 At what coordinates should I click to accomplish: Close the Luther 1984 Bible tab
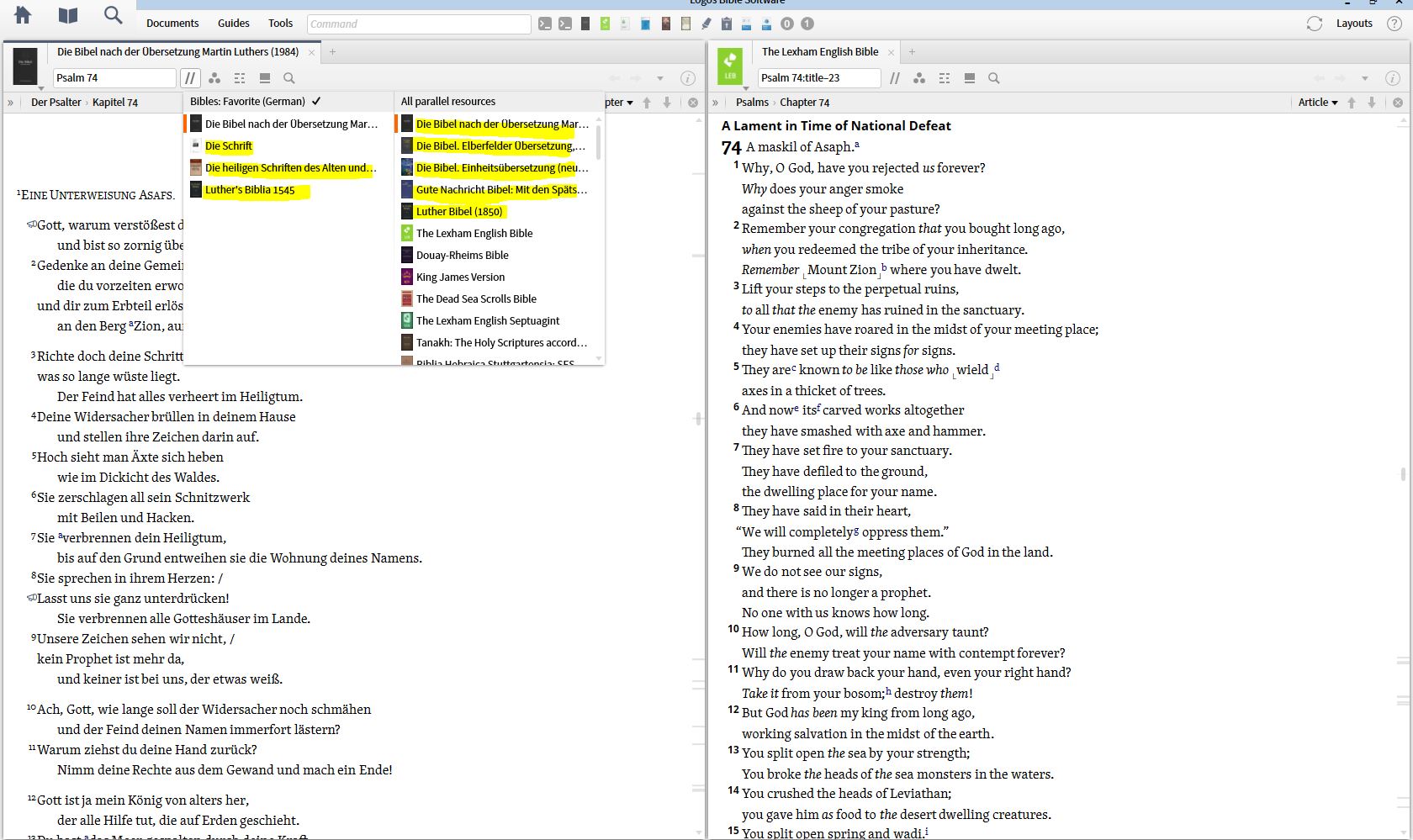312,52
